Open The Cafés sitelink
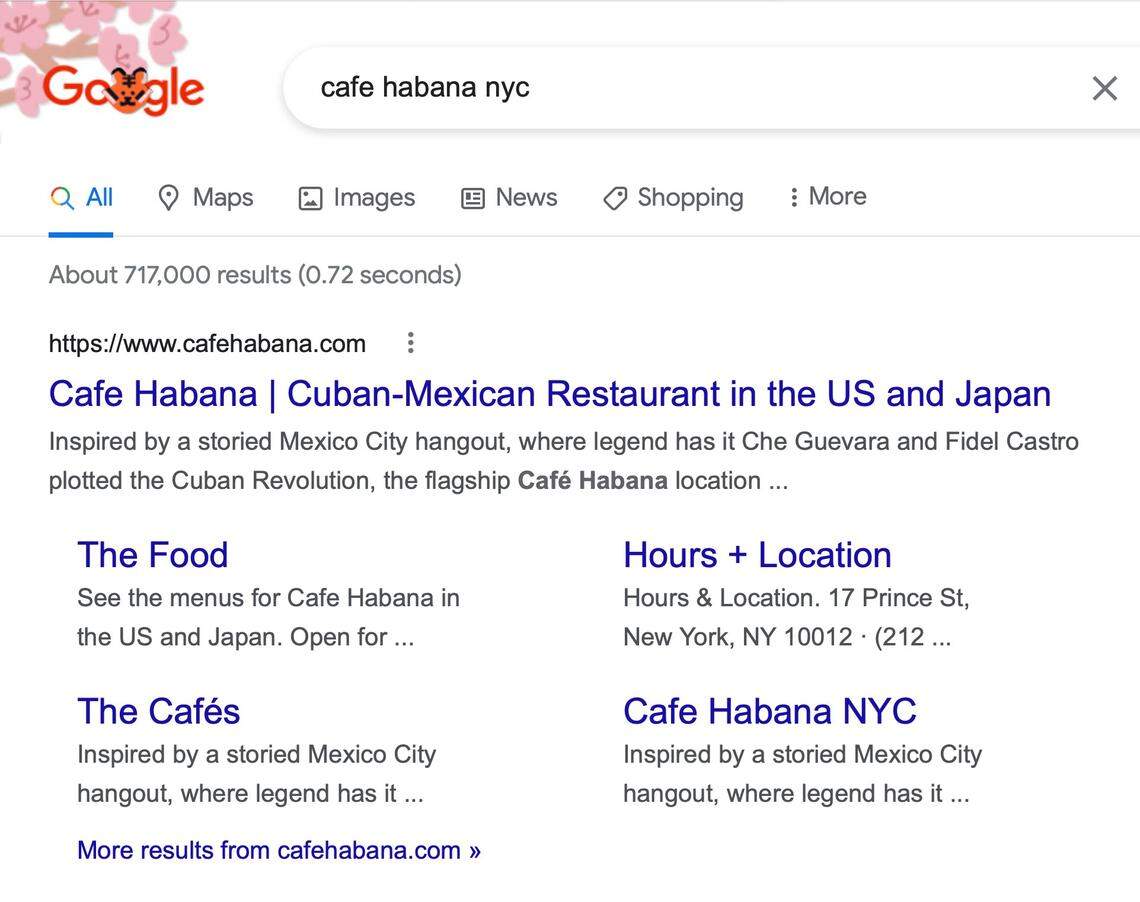 click(158, 711)
